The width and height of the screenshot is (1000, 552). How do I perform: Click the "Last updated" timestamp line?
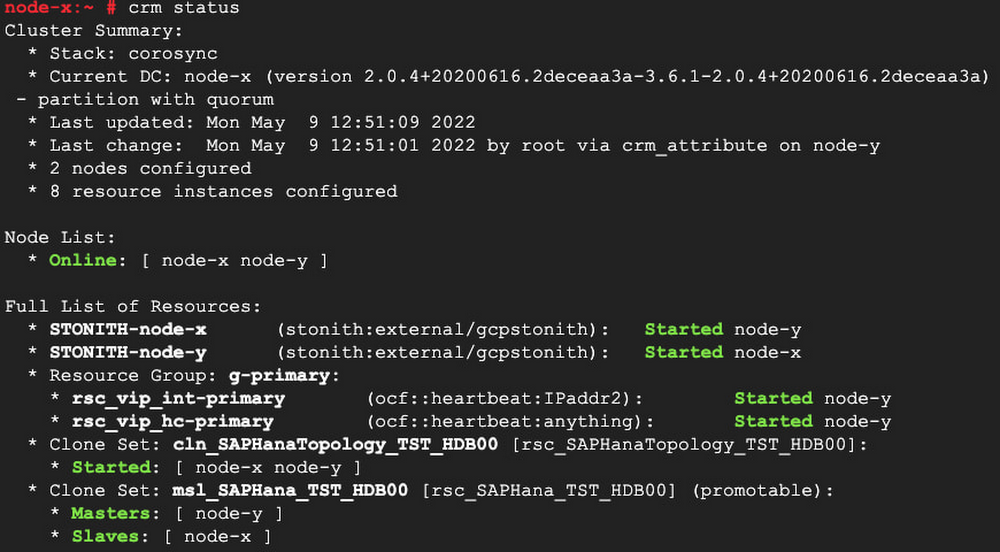[x=262, y=123]
